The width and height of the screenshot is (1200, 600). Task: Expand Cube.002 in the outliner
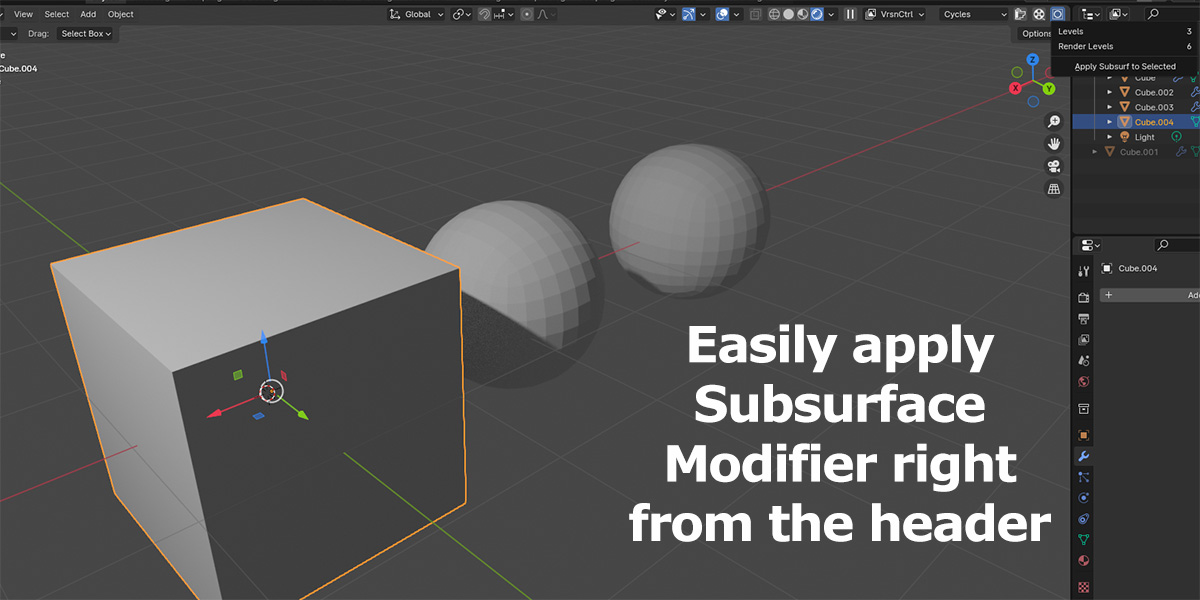click(x=1109, y=92)
